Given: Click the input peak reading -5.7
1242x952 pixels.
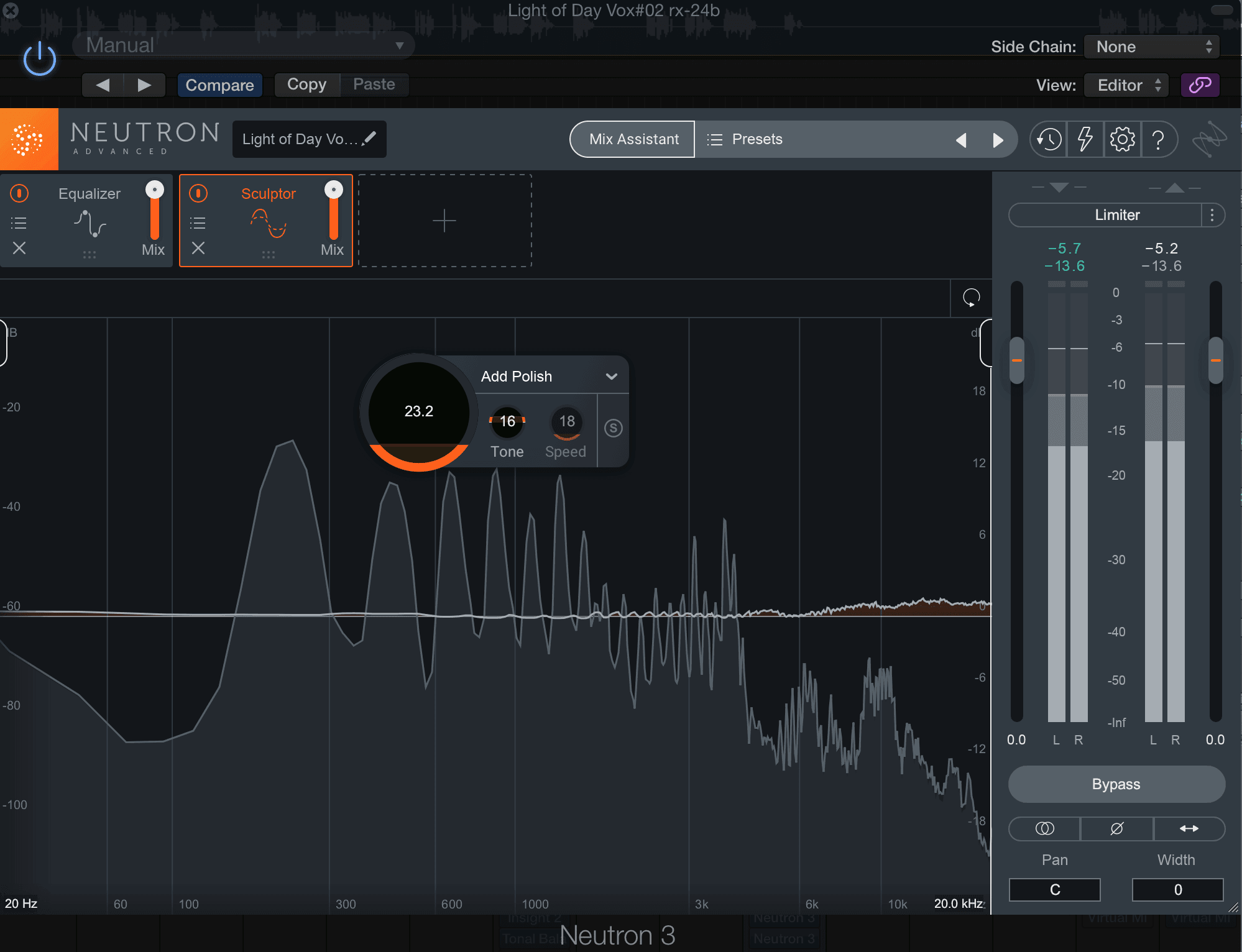Looking at the screenshot, I should click(x=1064, y=249).
